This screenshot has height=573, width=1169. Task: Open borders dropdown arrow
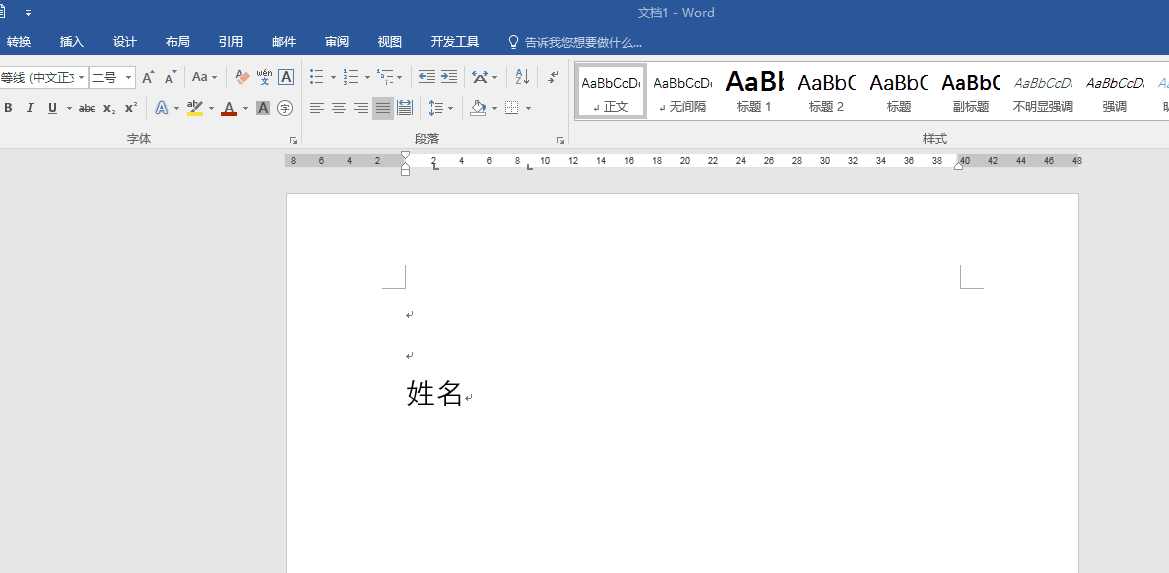point(529,108)
